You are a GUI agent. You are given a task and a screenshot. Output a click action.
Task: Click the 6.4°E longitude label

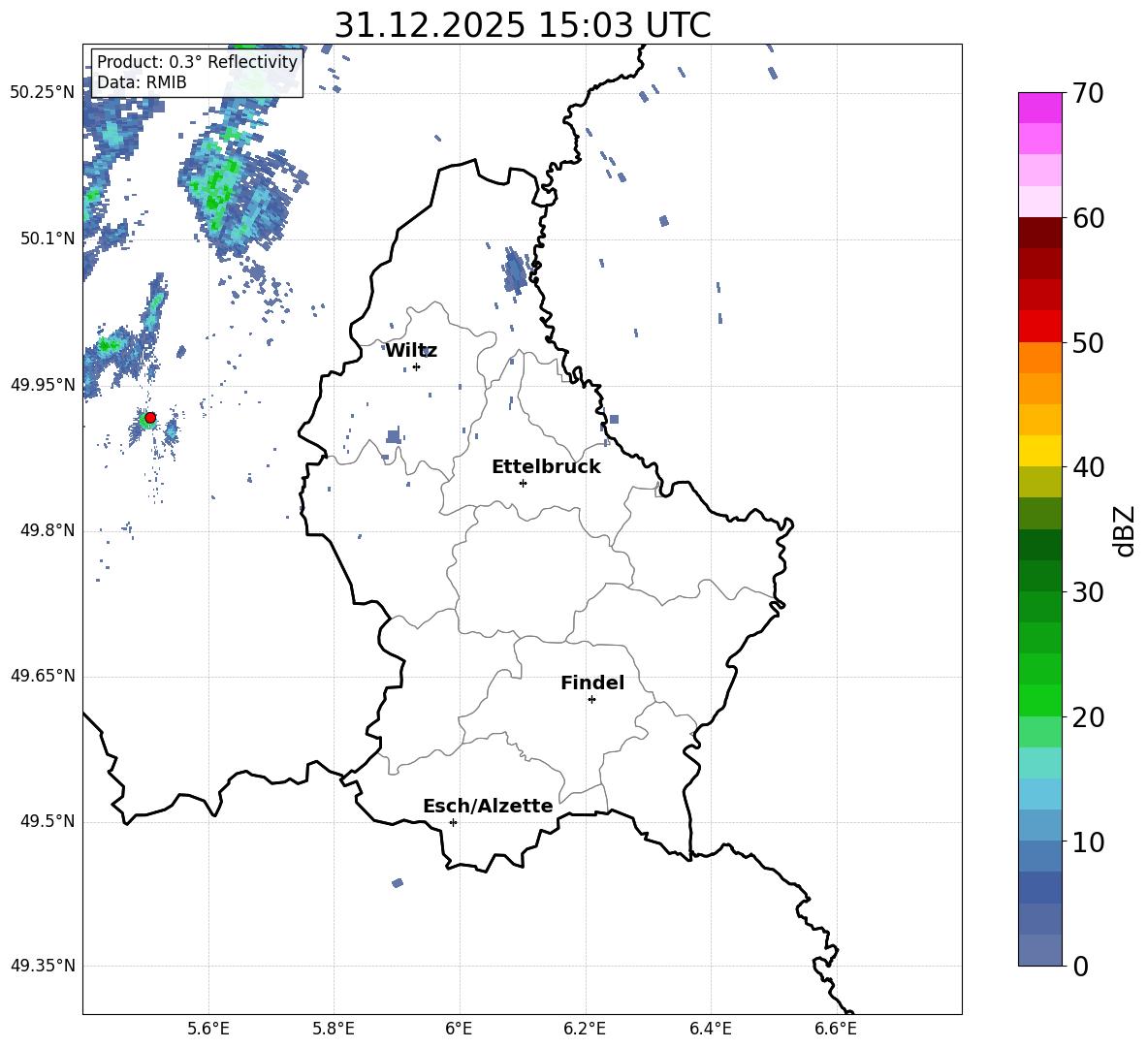(x=710, y=1029)
